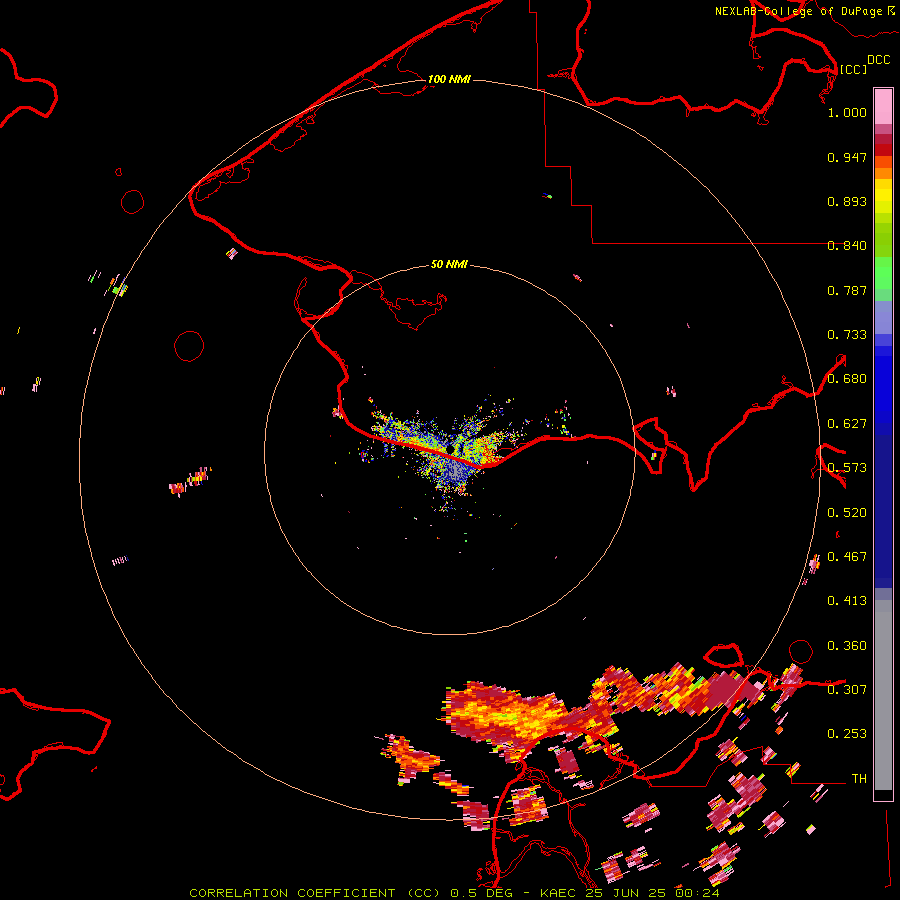The width and height of the screenshot is (900, 900).
Task: Click the 0.520 scale value
Action: click(x=847, y=513)
